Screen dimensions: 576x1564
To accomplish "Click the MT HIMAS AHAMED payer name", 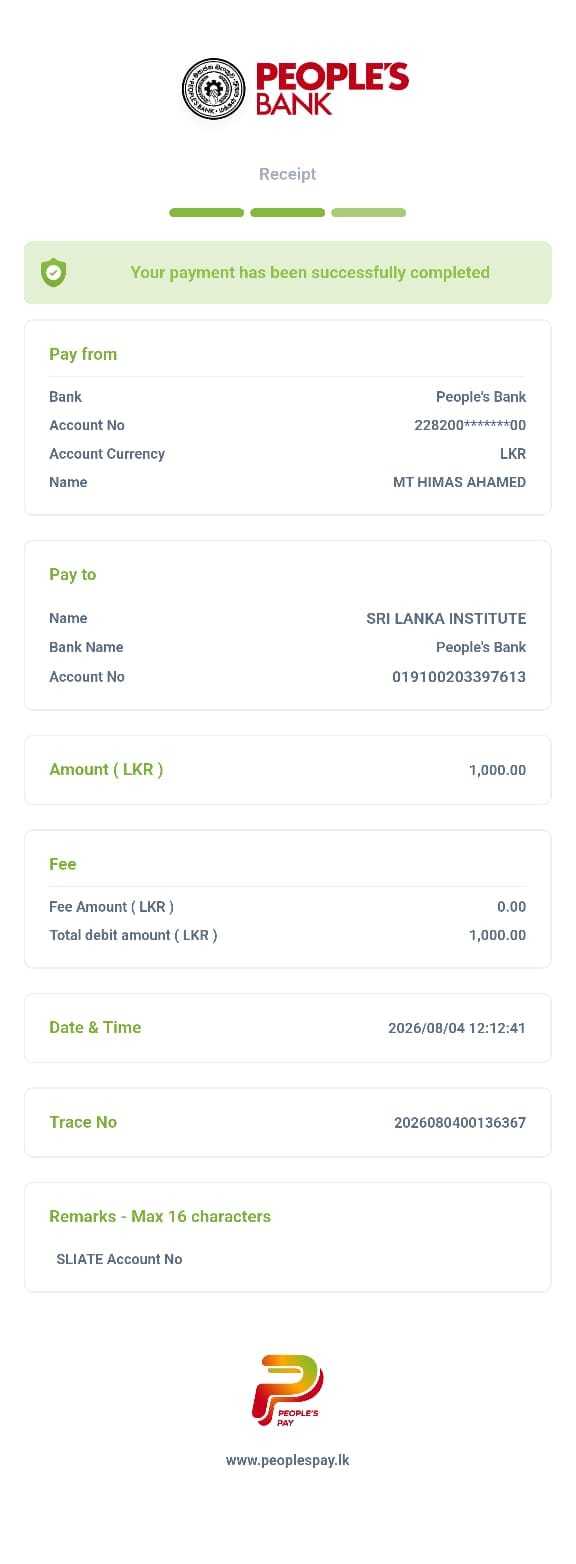I will (x=459, y=482).
